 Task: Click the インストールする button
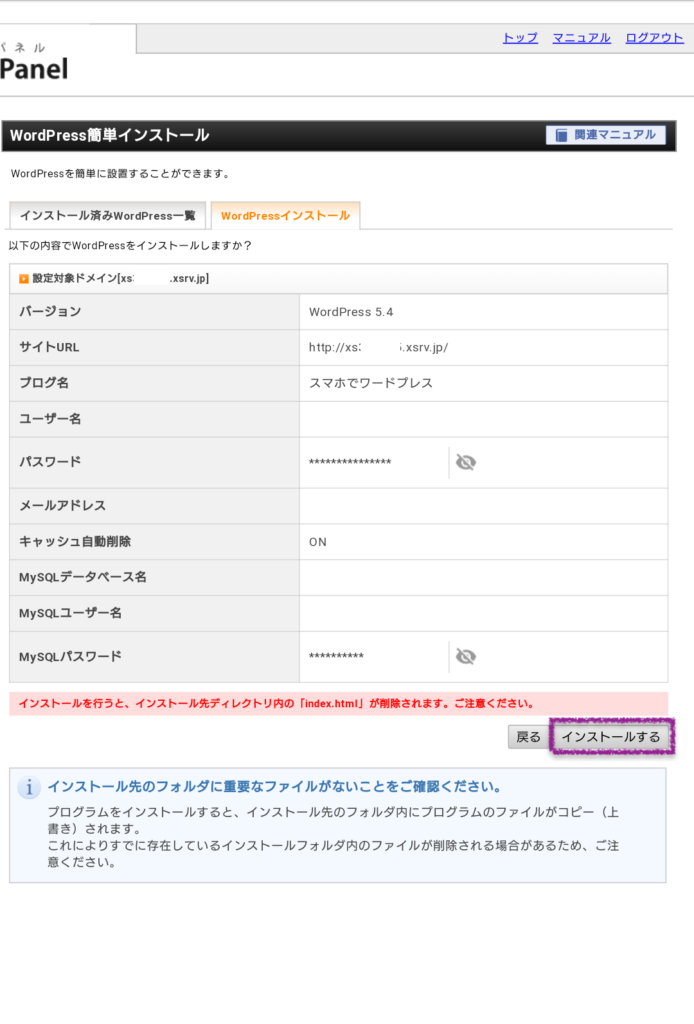[611, 737]
